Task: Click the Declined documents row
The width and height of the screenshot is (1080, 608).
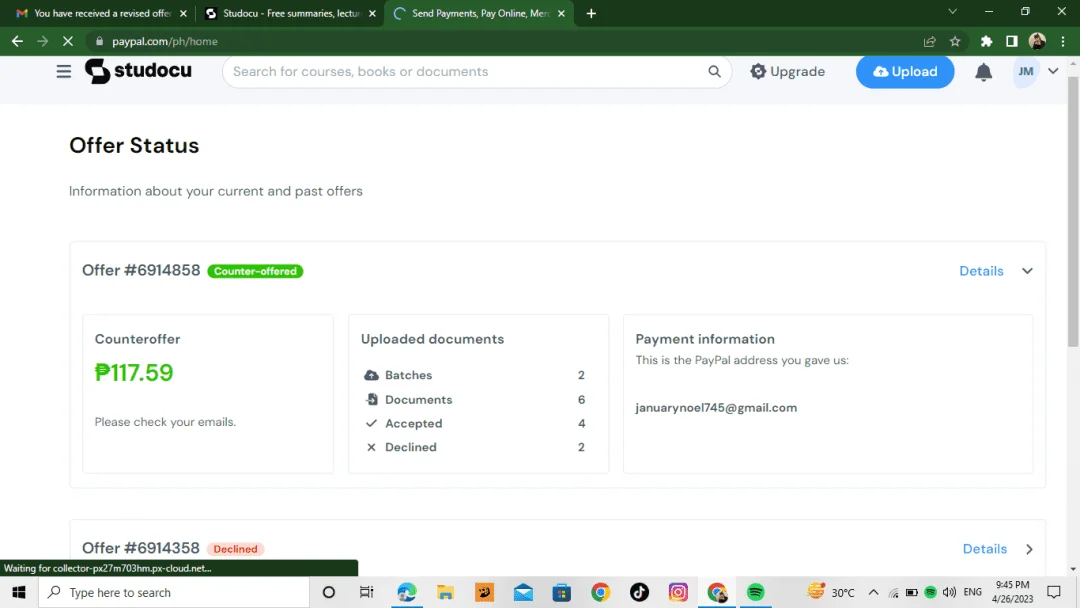Action: (475, 448)
